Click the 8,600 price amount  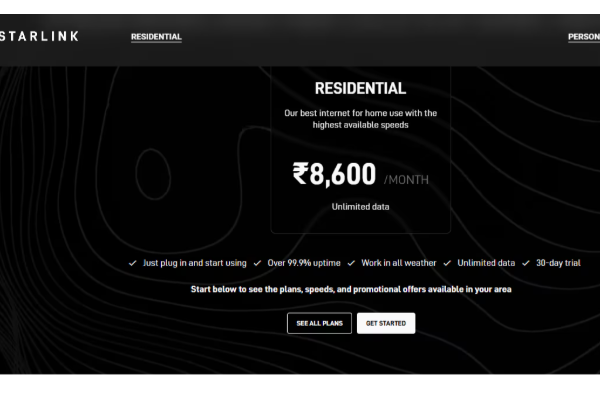pos(343,175)
